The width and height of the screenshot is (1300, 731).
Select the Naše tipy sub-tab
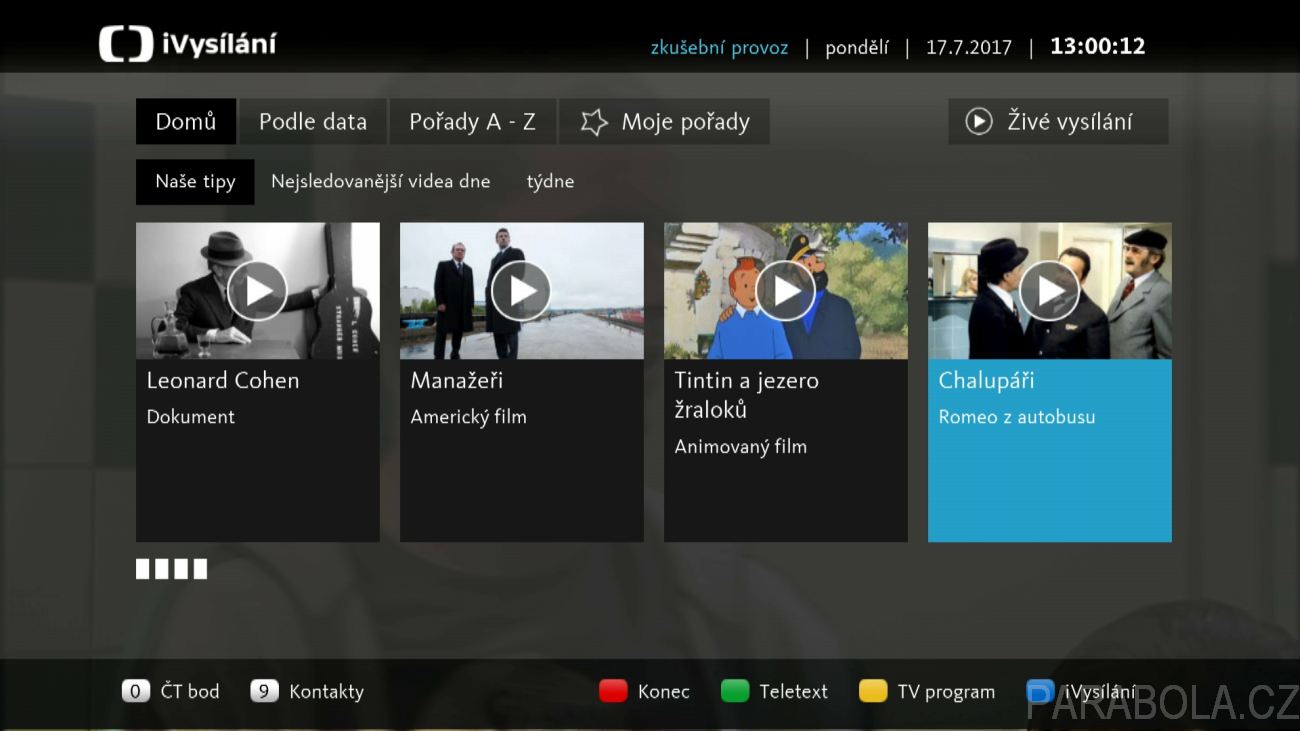pos(195,182)
